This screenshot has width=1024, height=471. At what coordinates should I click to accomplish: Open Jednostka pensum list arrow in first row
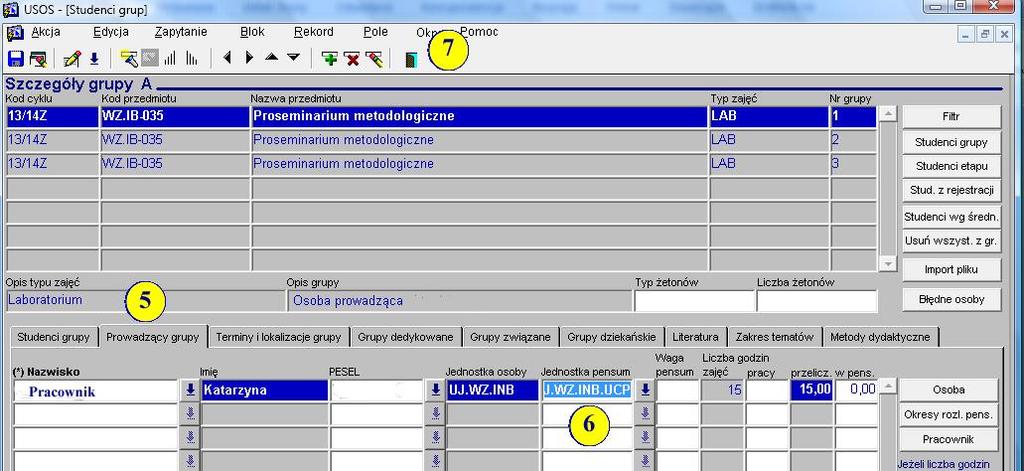(645, 390)
